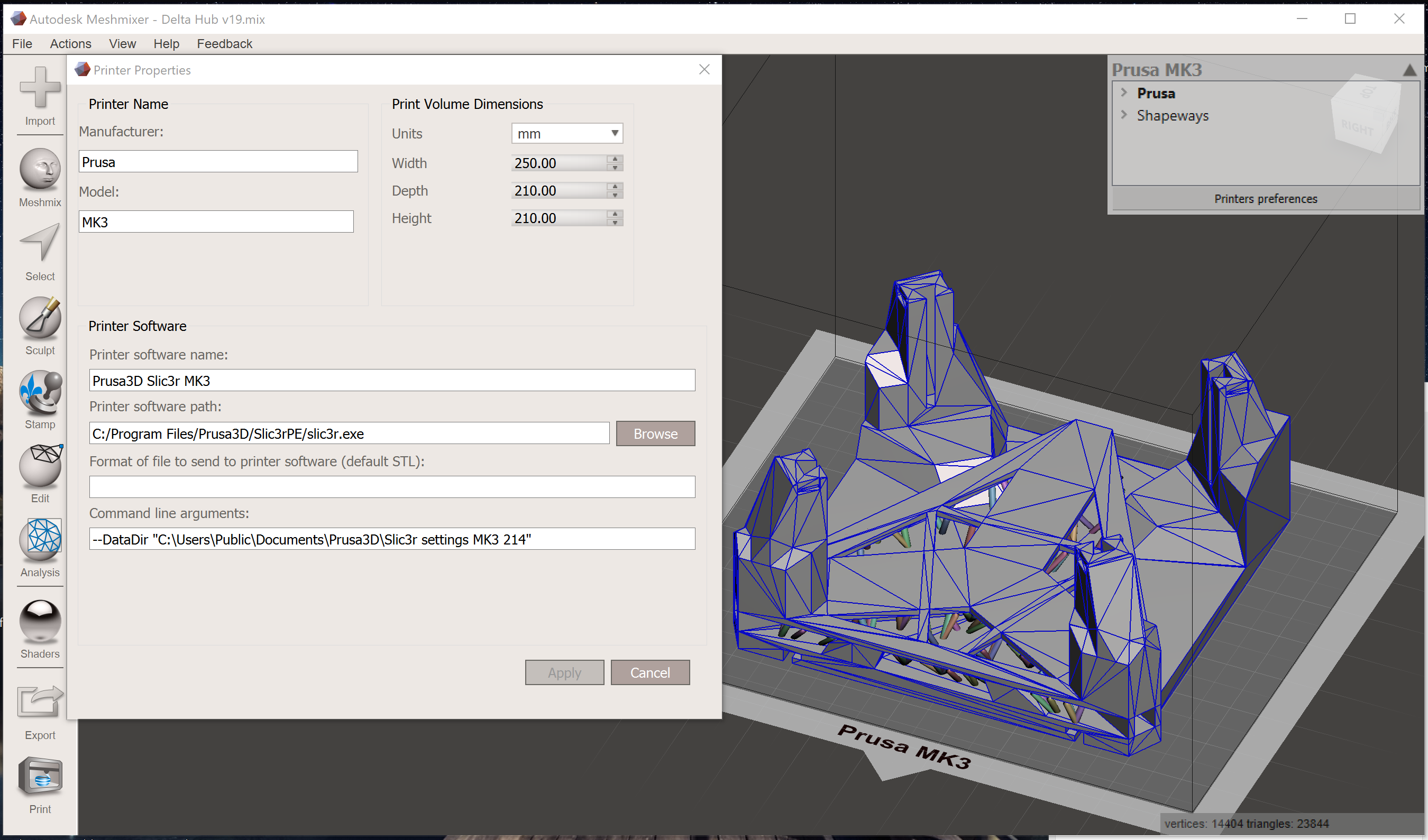This screenshot has height=840, width=1428.
Task: Collapse the Prusa MK3 printer panel
Action: [x=1410, y=70]
